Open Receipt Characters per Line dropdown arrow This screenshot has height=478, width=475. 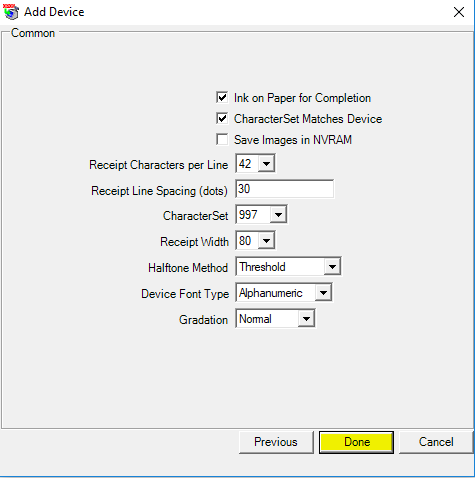(266, 164)
